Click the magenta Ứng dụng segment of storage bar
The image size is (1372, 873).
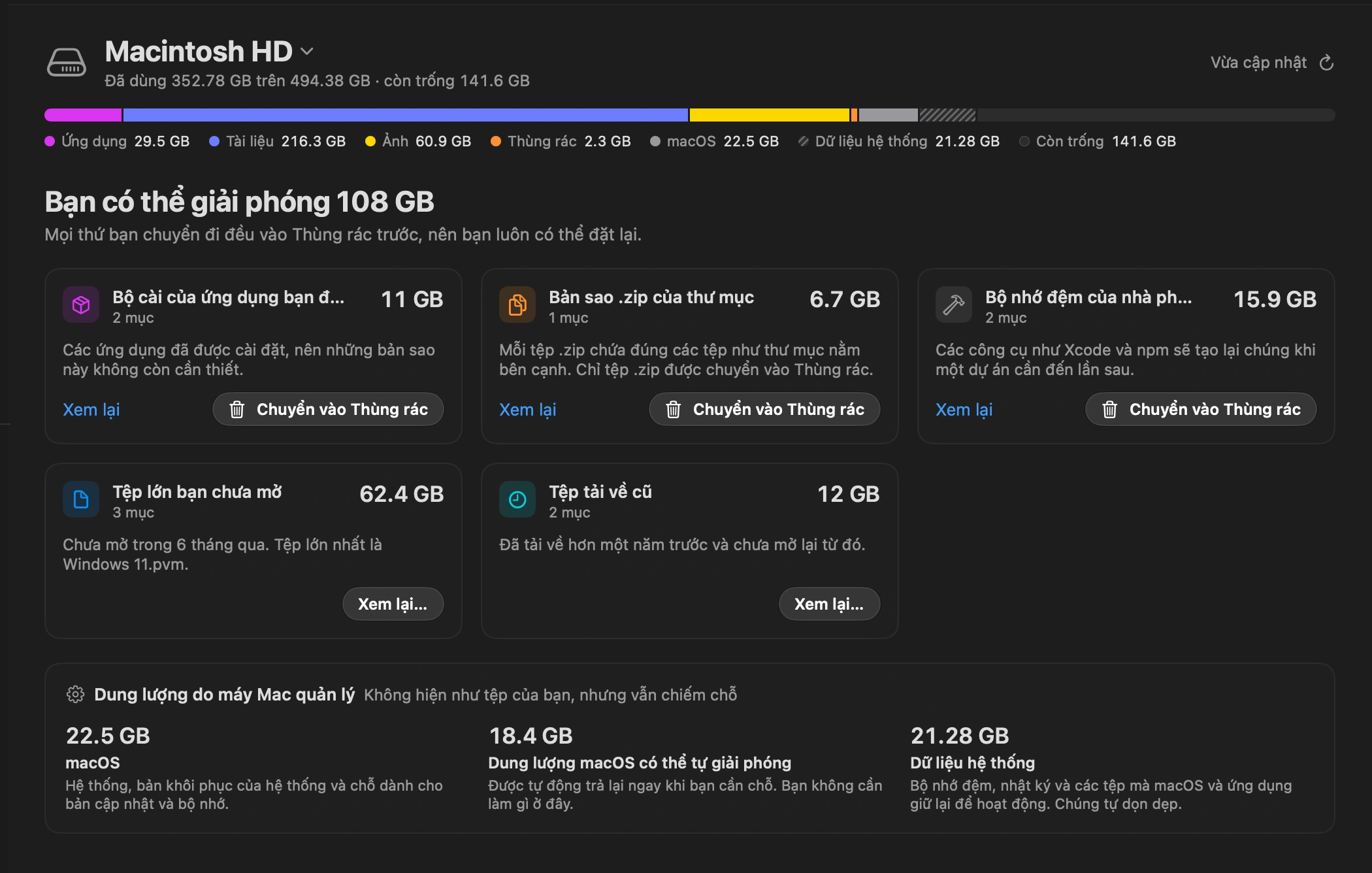[83, 115]
